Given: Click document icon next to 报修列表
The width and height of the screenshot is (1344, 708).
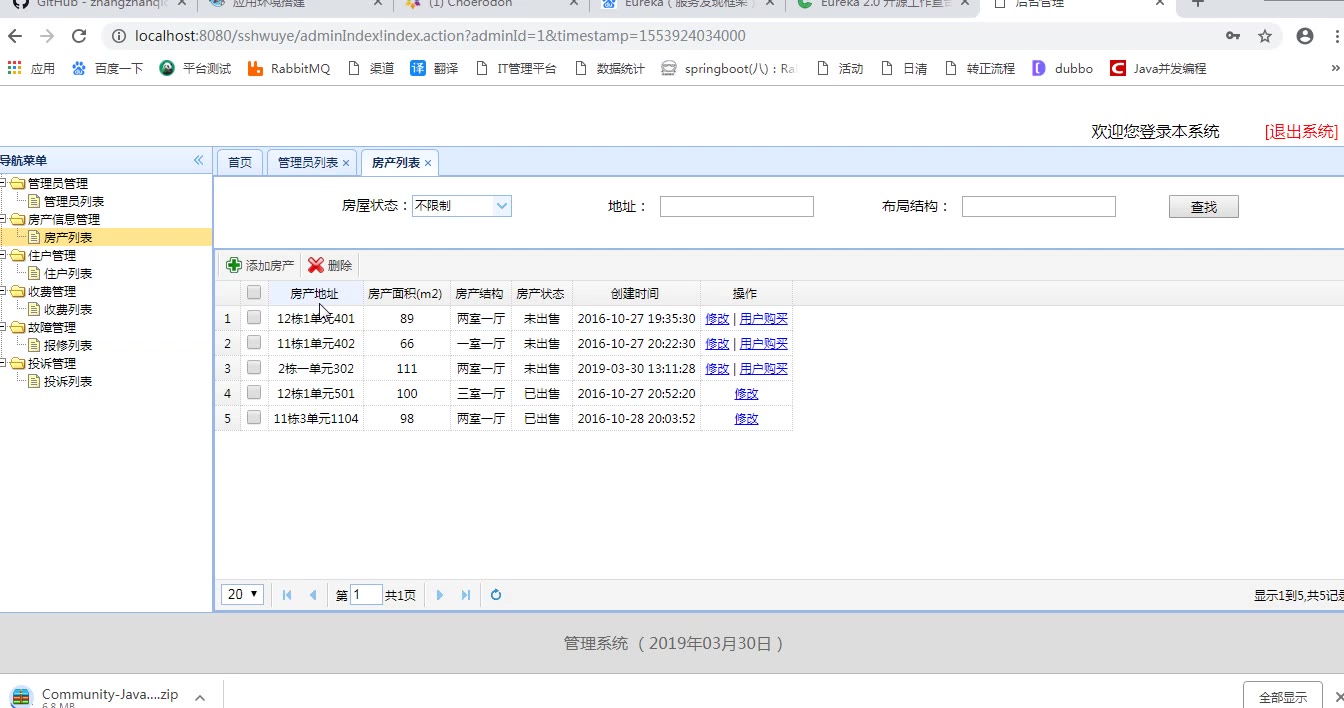Looking at the screenshot, I should (34, 345).
